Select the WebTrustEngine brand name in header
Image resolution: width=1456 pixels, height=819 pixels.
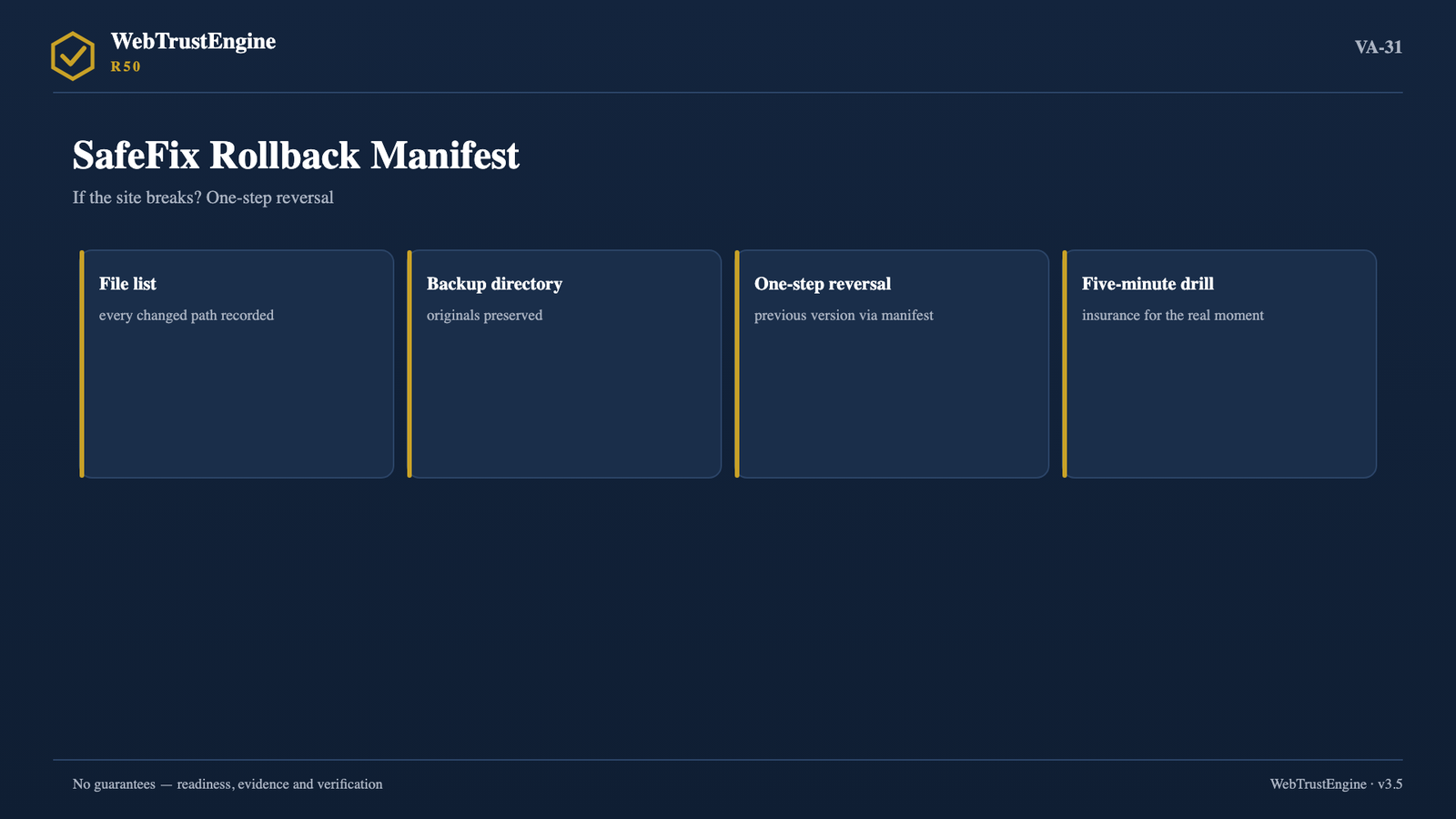tap(193, 41)
